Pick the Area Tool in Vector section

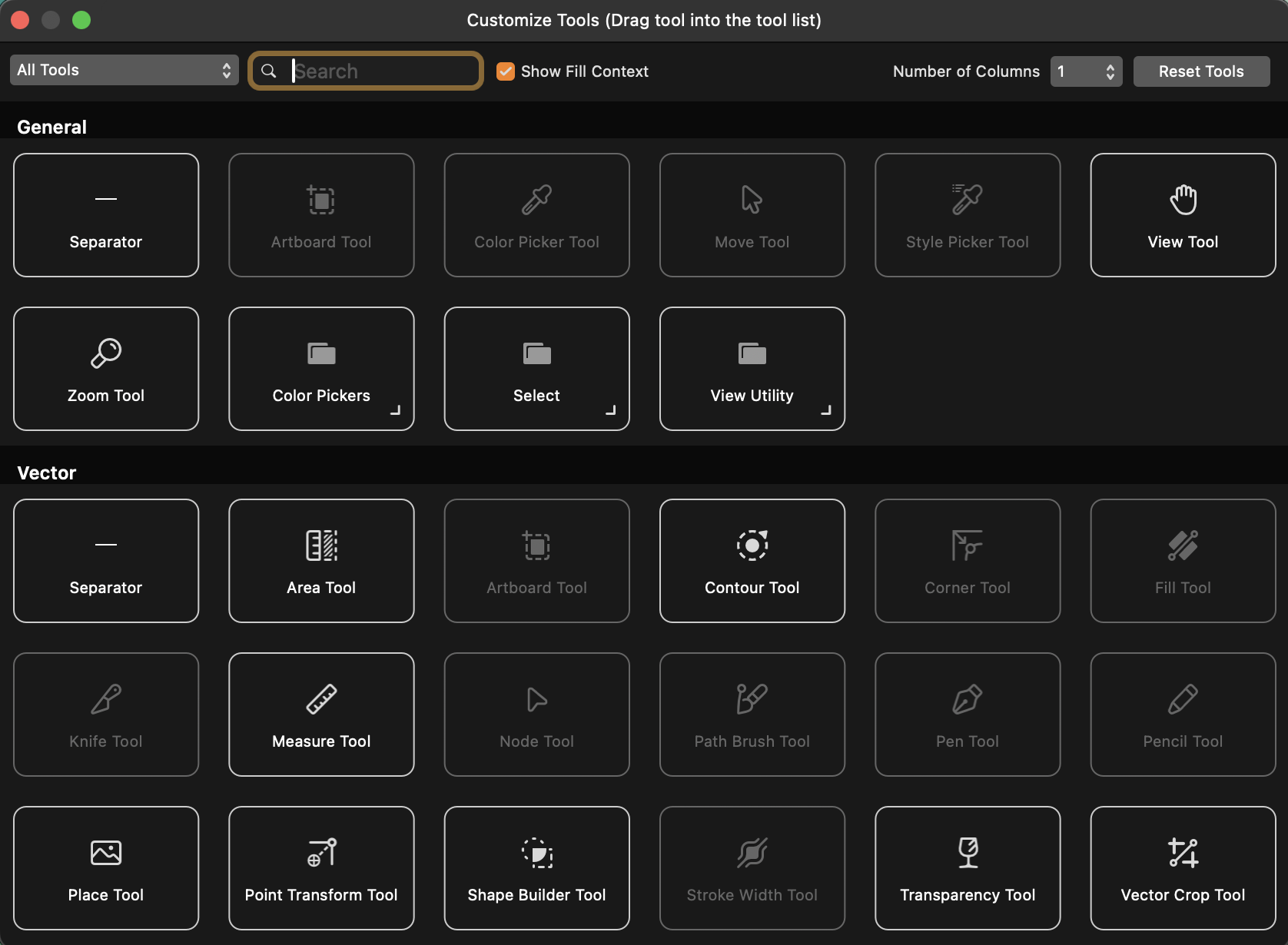pos(321,561)
